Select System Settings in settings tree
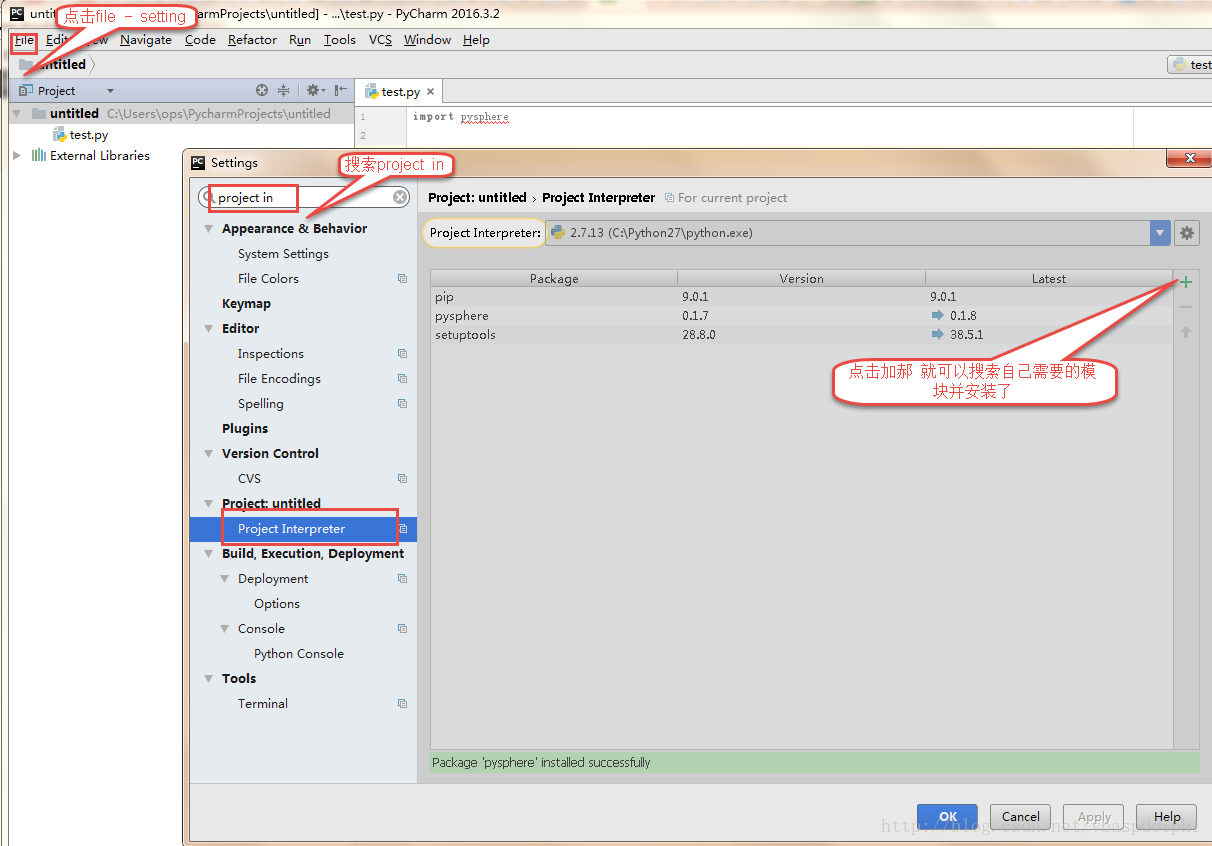1212x846 pixels. [283, 254]
